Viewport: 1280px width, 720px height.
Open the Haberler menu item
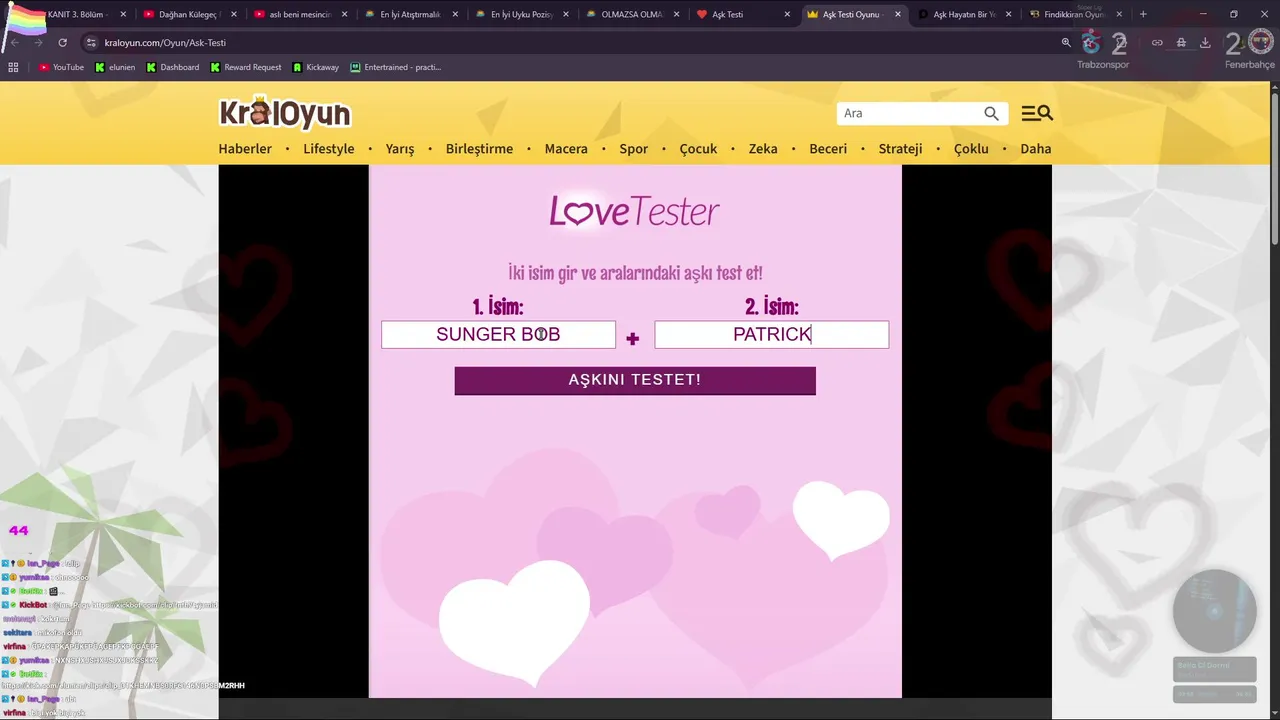click(x=245, y=149)
